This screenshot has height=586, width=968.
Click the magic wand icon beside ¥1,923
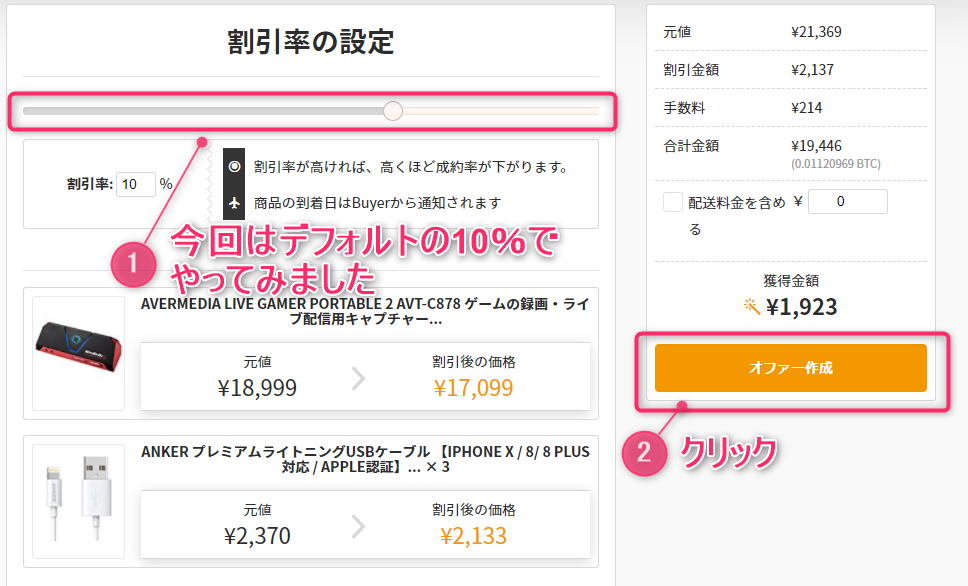pos(752,306)
